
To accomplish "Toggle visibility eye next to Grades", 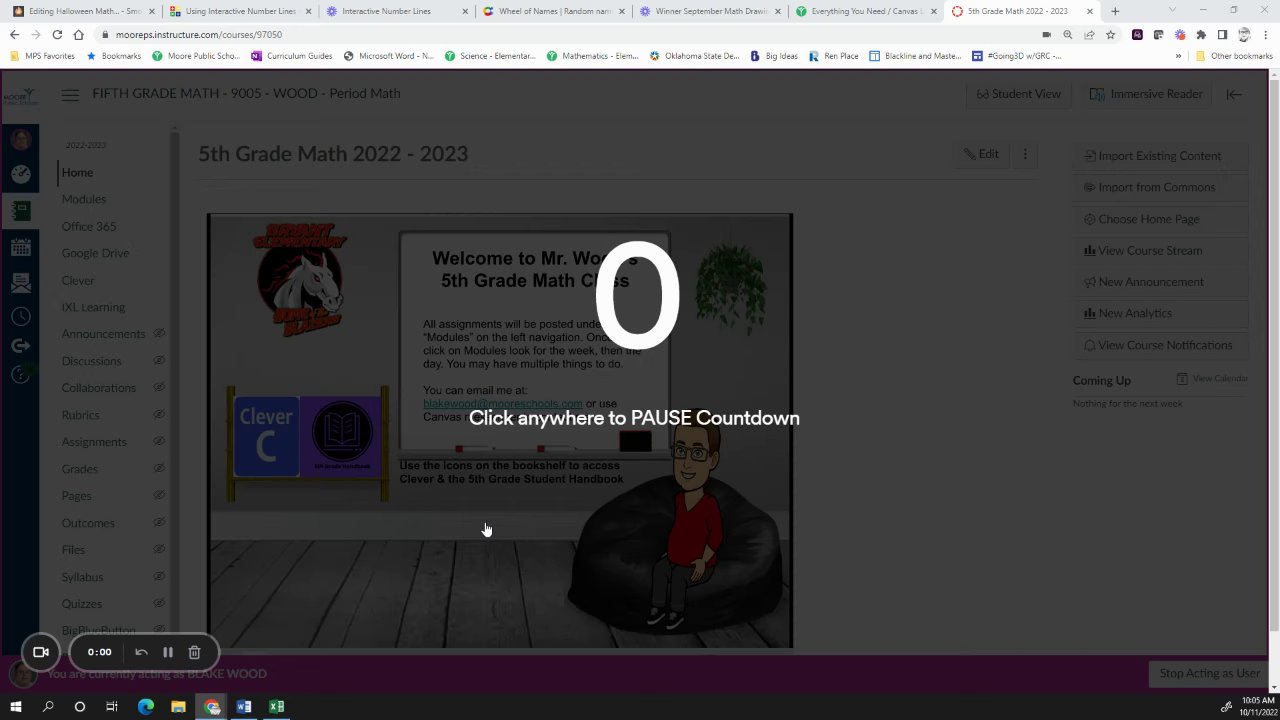I will click(x=159, y=468).
